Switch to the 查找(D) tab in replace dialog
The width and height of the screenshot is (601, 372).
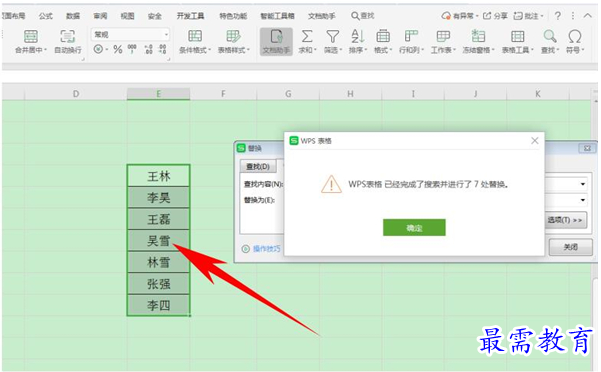point(258,167)
